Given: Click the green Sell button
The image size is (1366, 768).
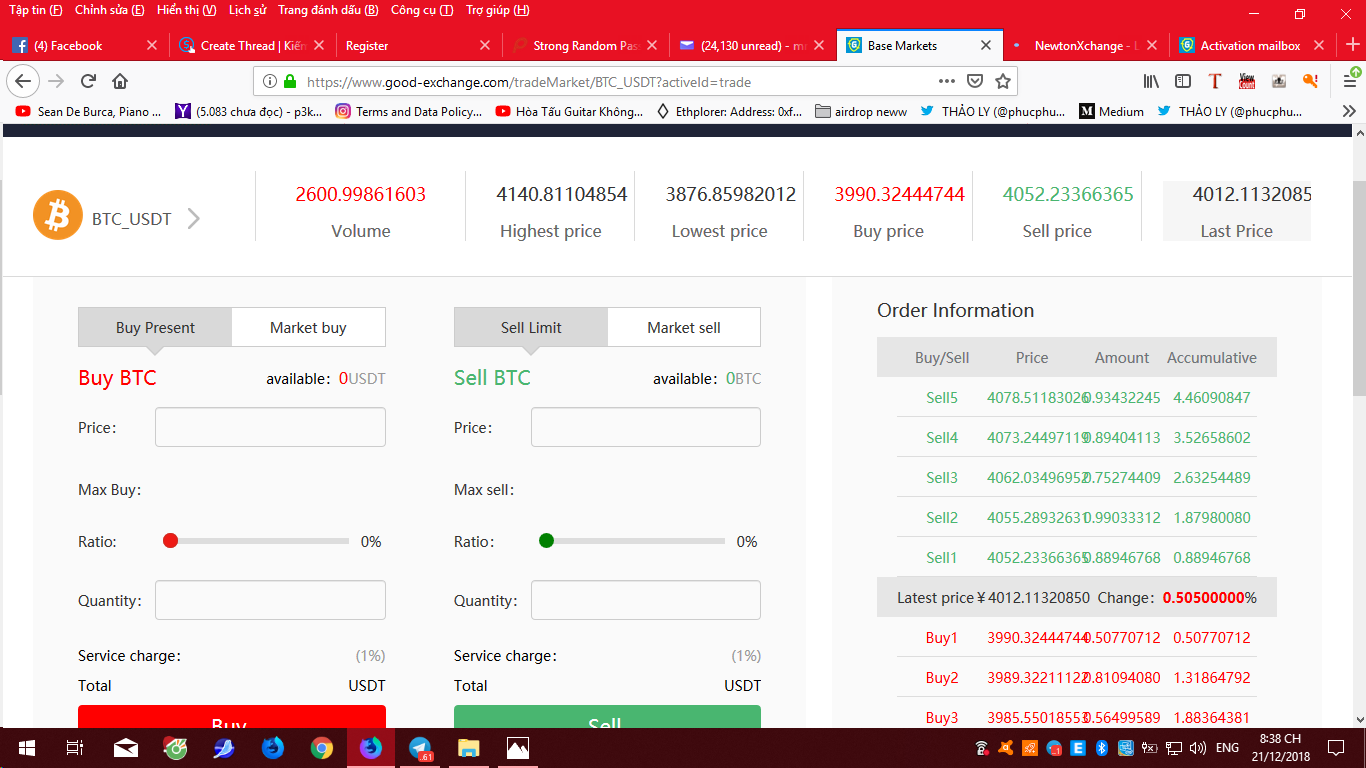Looking at the screenshot, I should pos(607,717).
